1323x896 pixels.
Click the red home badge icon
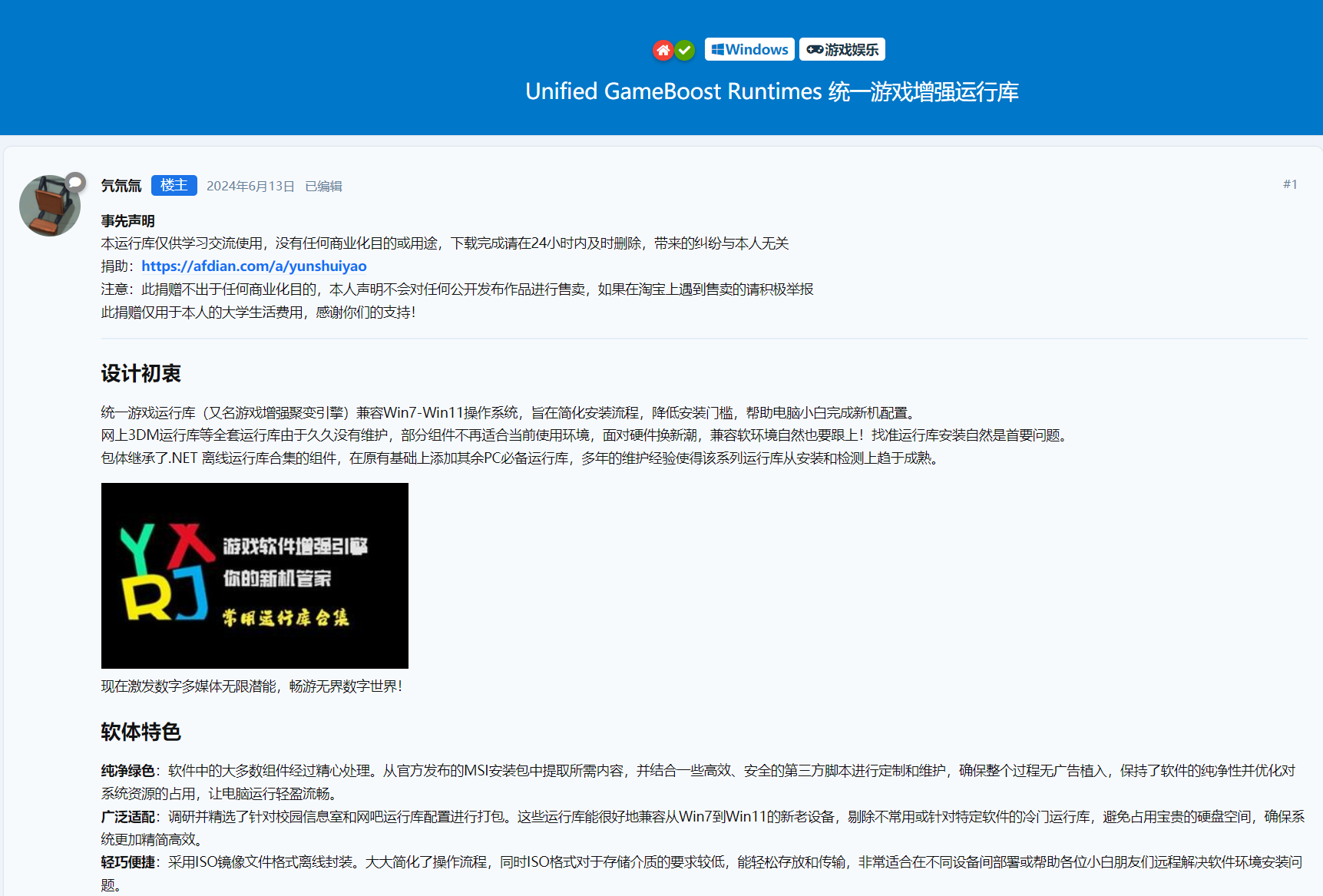coord(663,50)
